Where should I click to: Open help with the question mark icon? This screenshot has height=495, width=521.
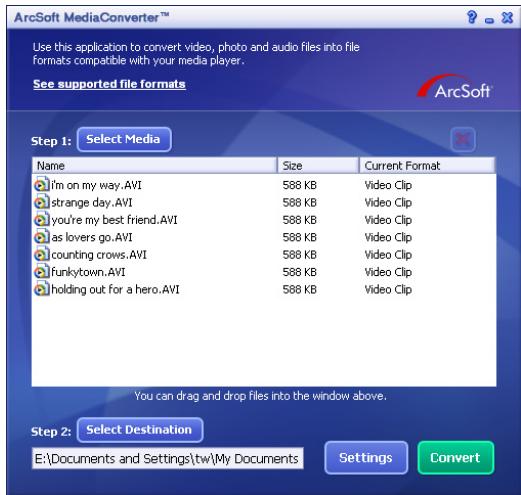472,17
